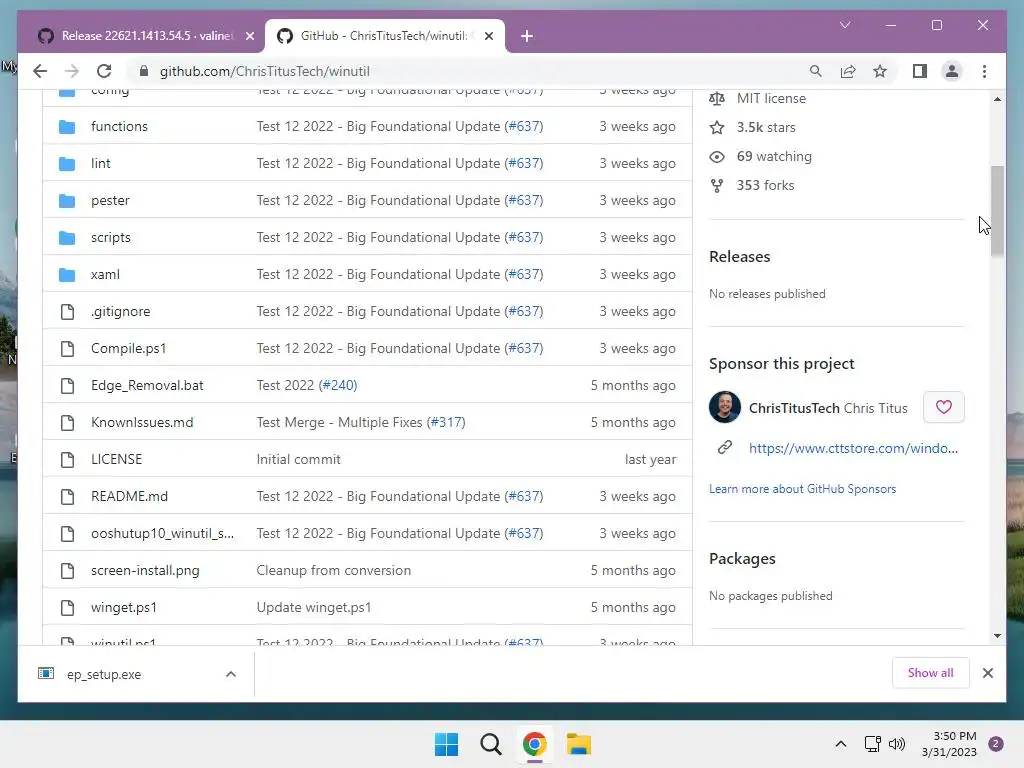Open the xaml folder

105,274
